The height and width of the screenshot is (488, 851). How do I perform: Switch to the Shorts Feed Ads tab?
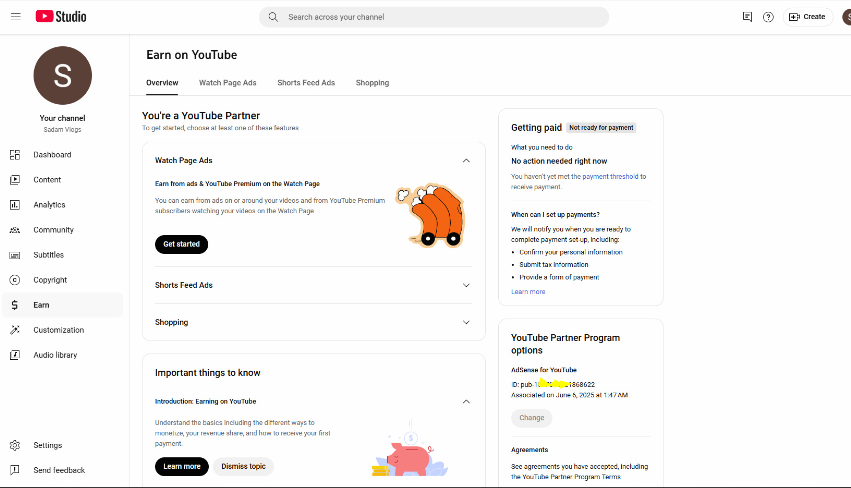pyautogui.click(x=306, y=83)
